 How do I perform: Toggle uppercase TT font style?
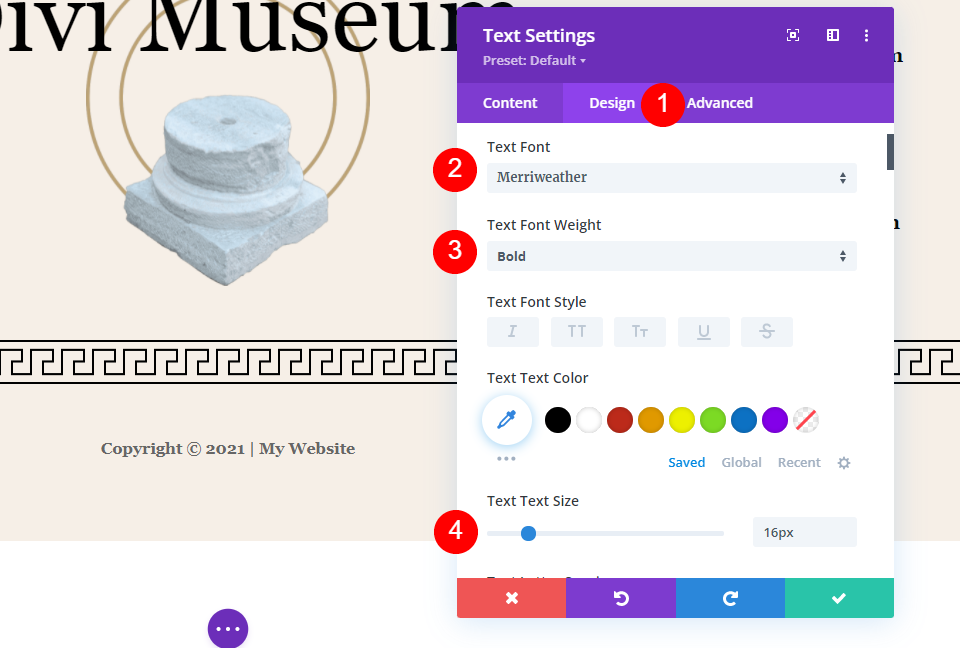[x=577, y=332]
